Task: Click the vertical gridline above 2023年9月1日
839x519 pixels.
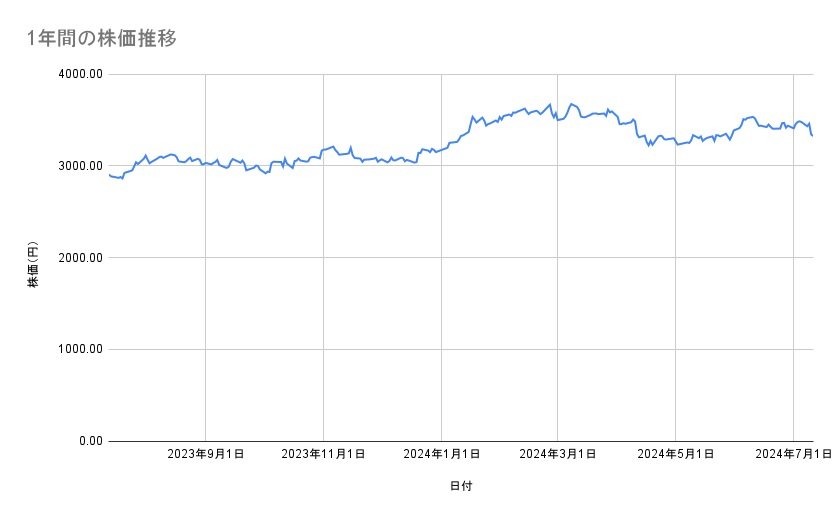Action: click(x=206, y=300)
